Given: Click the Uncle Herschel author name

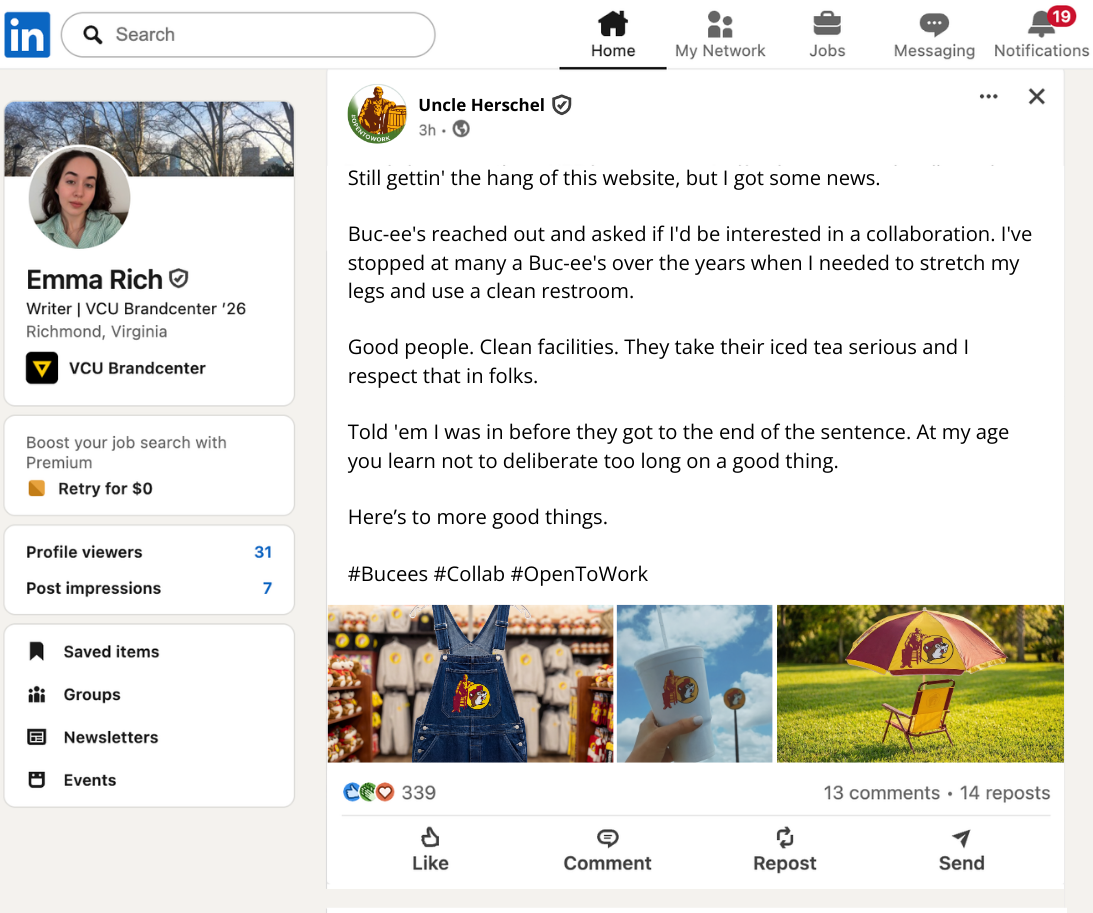Looking at the screenshot, I should [481, 105].
